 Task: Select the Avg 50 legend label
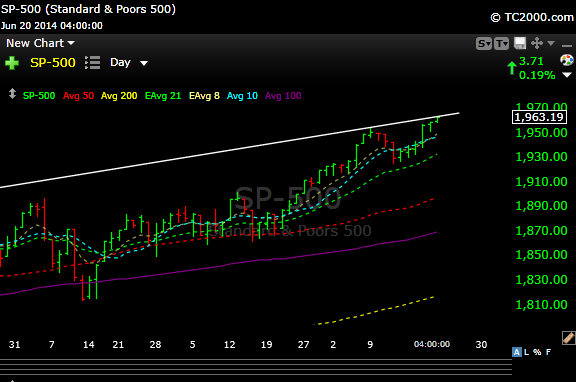coord(78,96)
